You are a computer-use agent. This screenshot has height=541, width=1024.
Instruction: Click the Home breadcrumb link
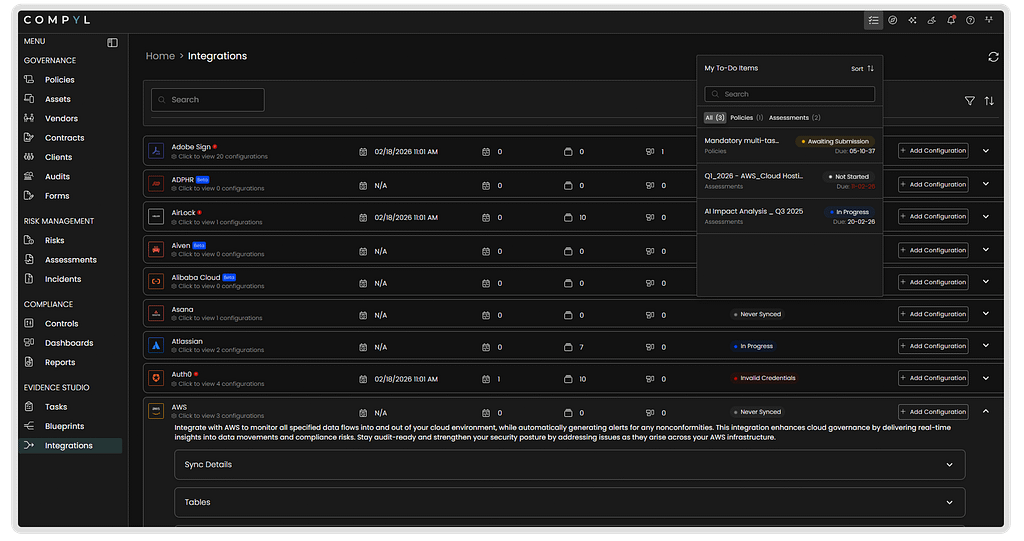(x=160, y=56)
